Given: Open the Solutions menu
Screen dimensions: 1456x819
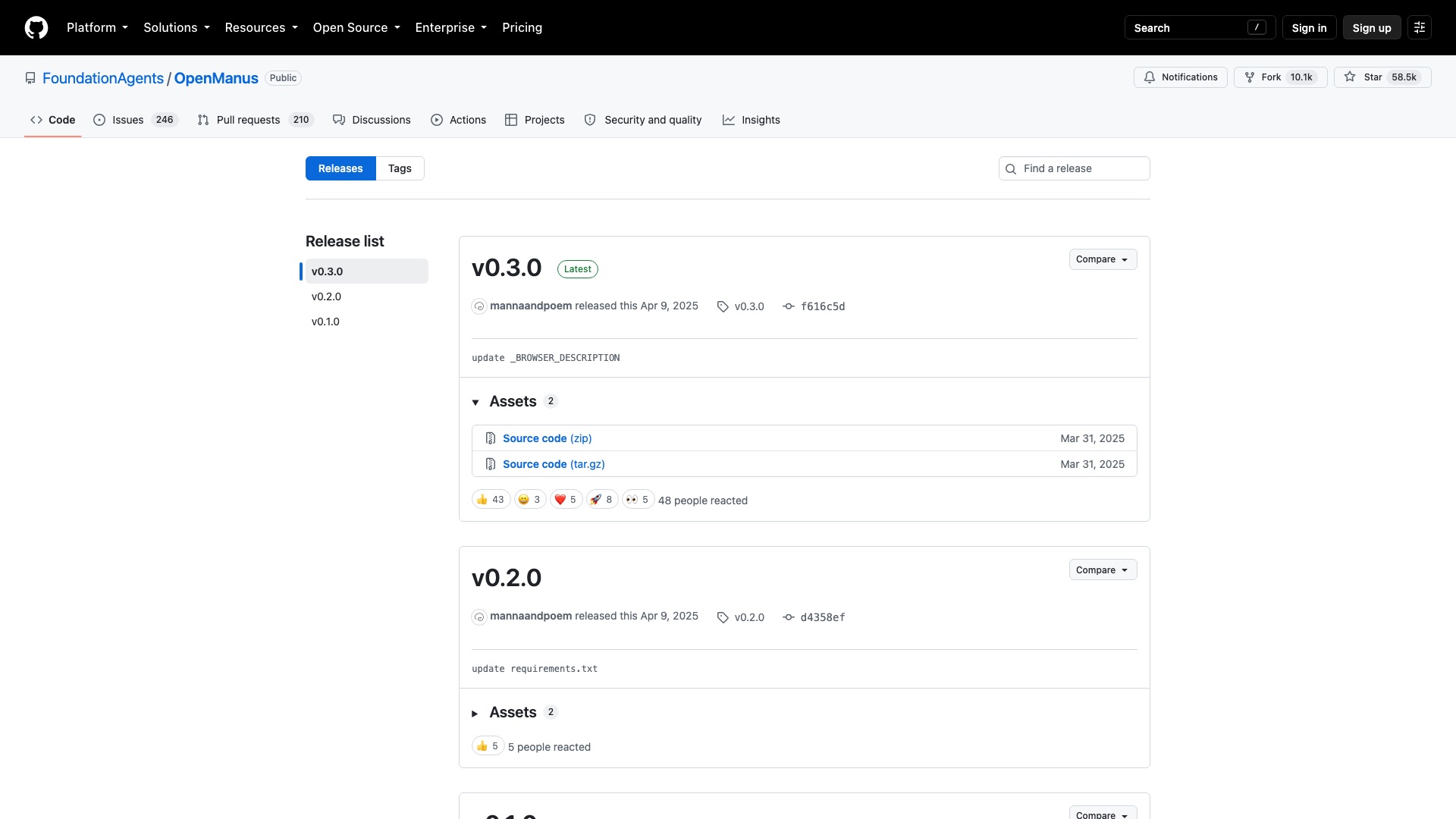Looking at the screenshot, I should [177, 27].
